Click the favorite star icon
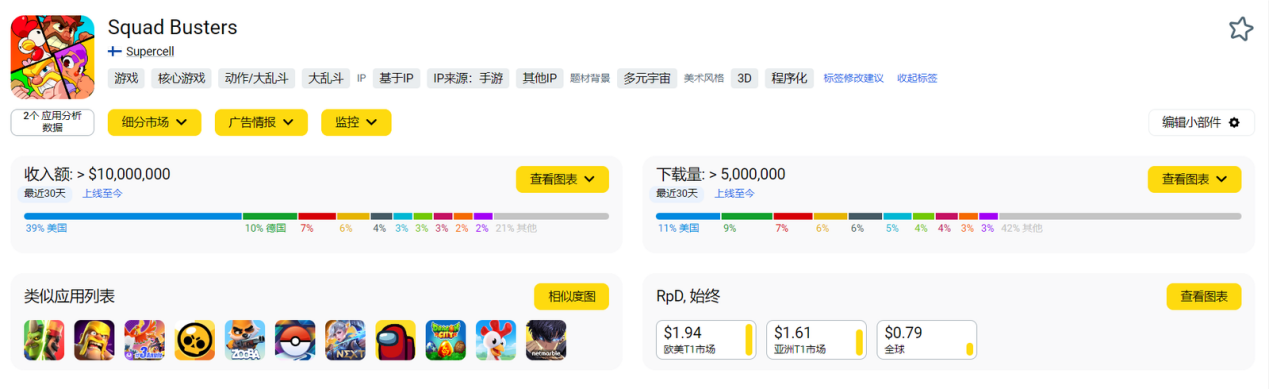 point(1240,29)
